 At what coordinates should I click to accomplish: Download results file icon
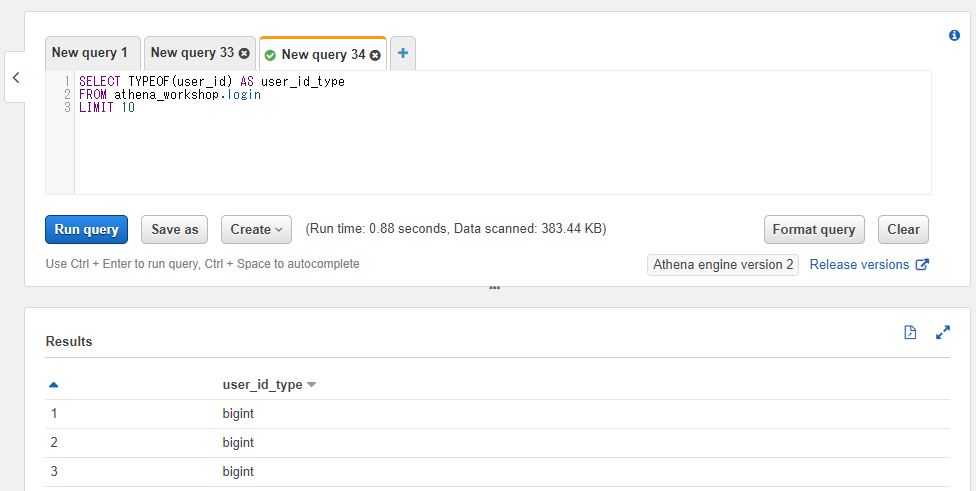pyautogui.click(x=910, y=332)
